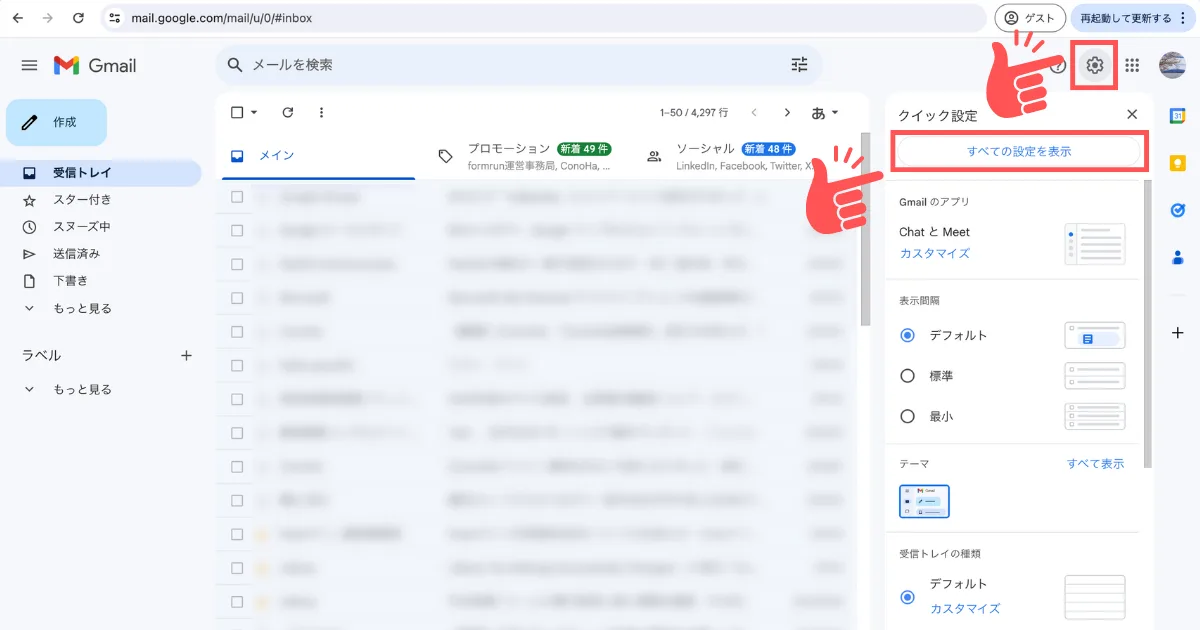The height and width of the screenshot is (630, 1200).
Task: Click the quick settings panel scrollbar
Action: pyautogui.click(x=1147, y=325)
